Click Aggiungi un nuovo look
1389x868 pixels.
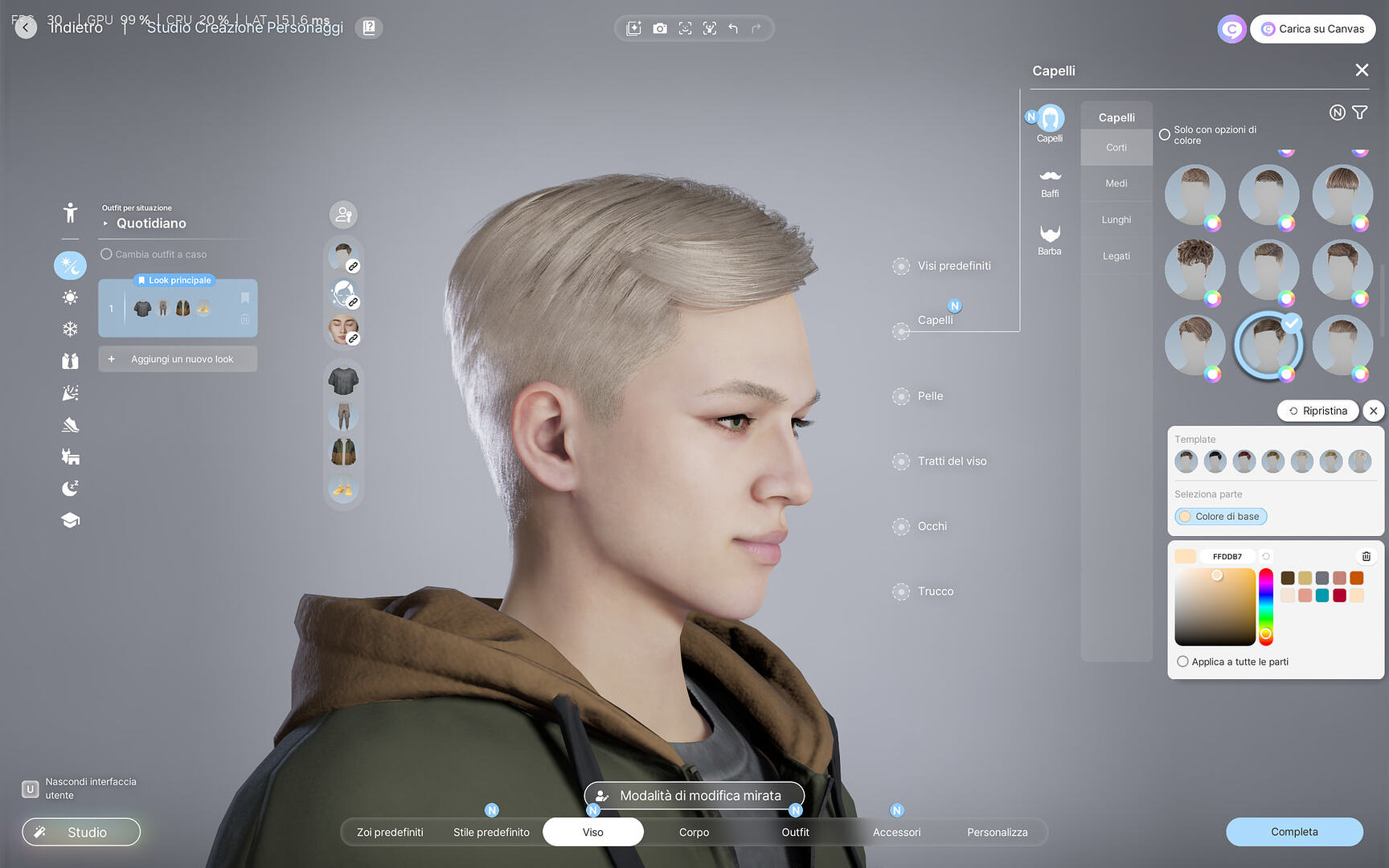[x=178, y=359]
